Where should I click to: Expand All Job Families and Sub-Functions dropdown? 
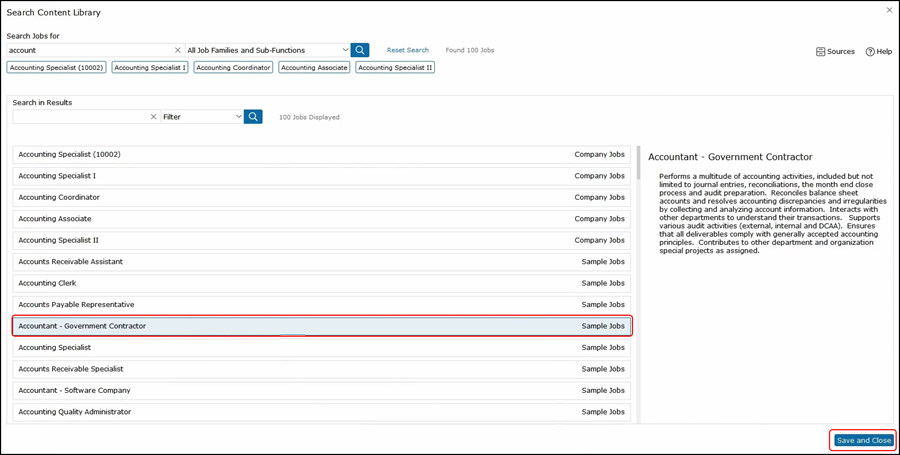pos(345,50)
